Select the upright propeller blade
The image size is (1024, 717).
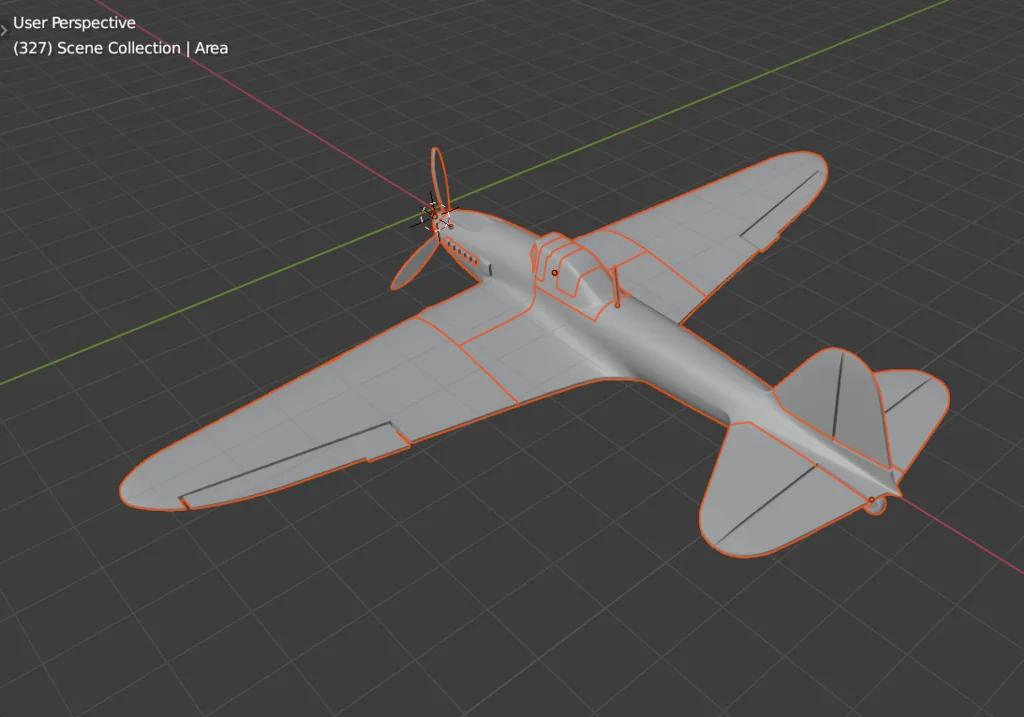pyautogui.click(x=439, y=177)
